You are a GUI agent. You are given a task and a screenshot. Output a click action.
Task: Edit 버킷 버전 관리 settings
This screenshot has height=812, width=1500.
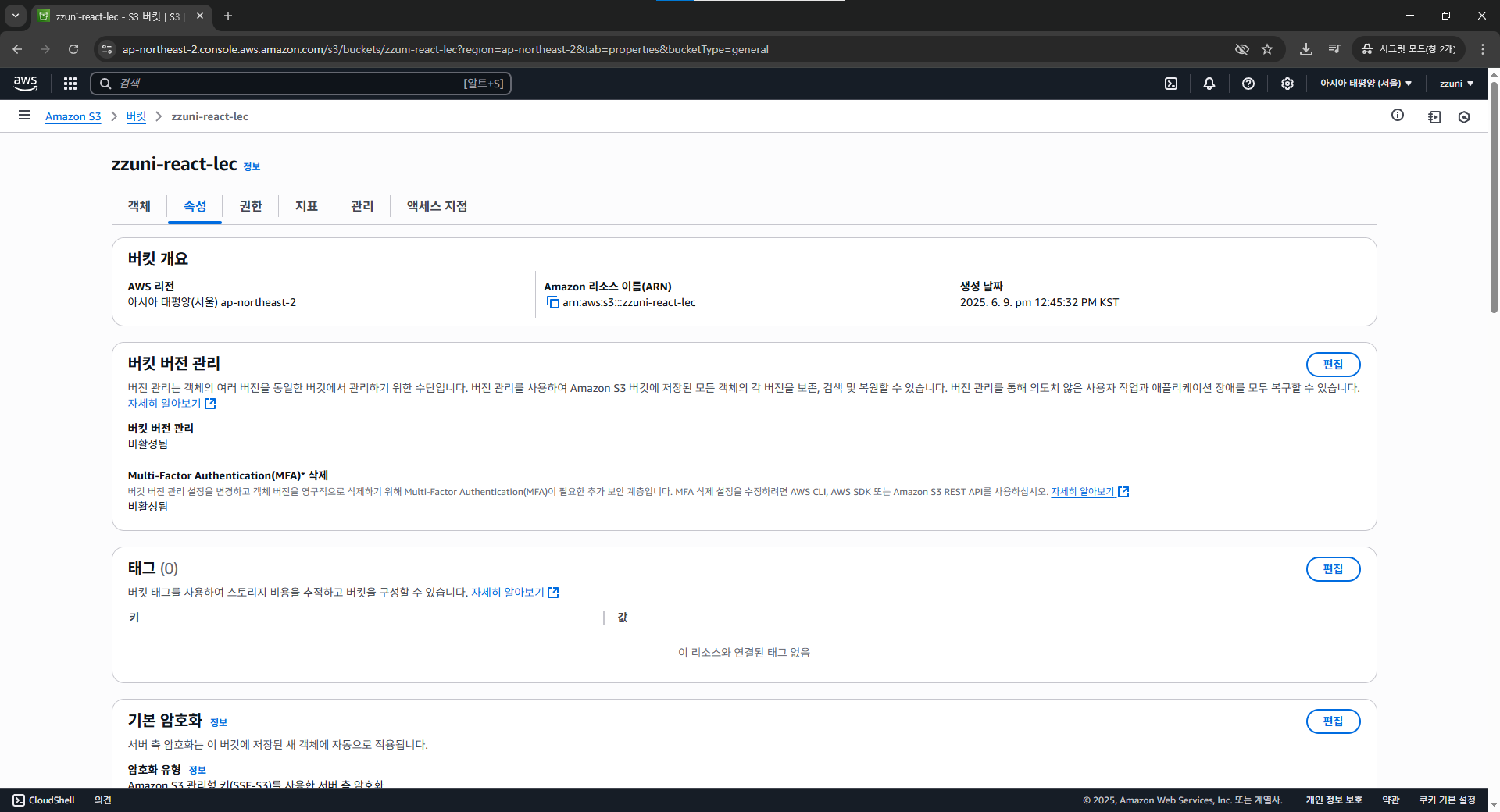point(1333,365)
